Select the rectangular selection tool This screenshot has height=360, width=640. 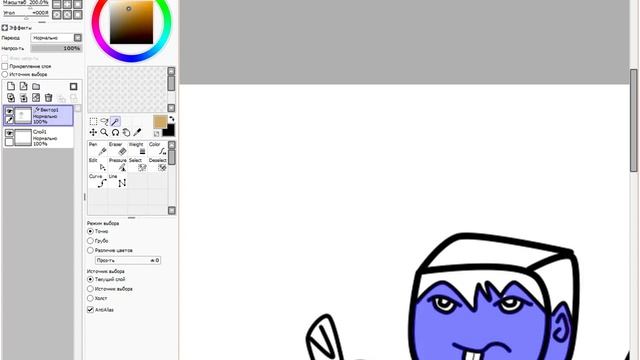[93, 121]
